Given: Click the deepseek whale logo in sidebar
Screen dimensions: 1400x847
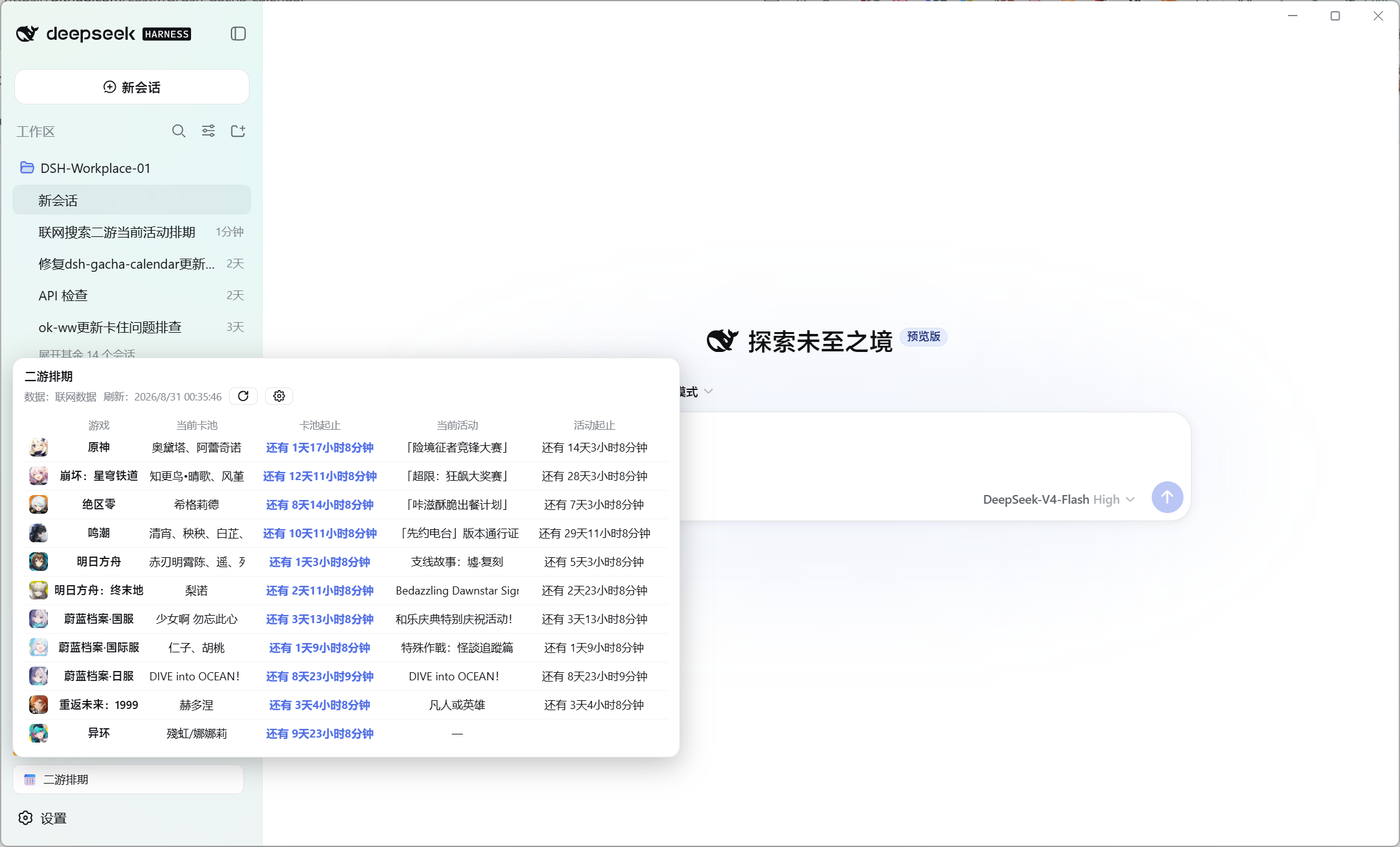Looking at the screenshot, I should (x=27, y=34).
